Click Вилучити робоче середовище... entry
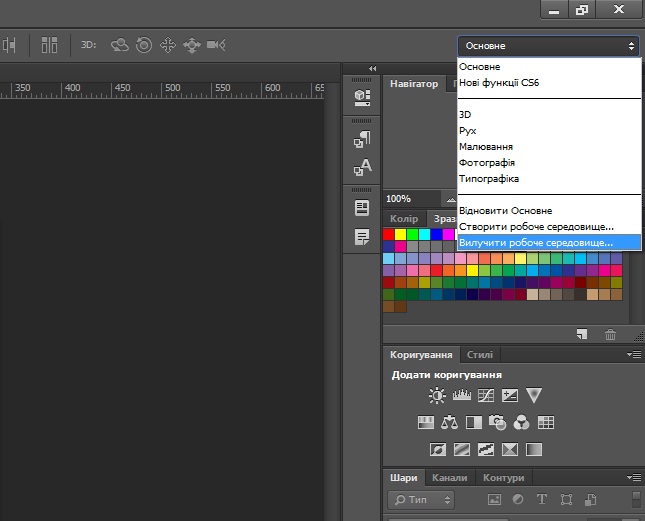645x521 pixels. tap(549, 243)
